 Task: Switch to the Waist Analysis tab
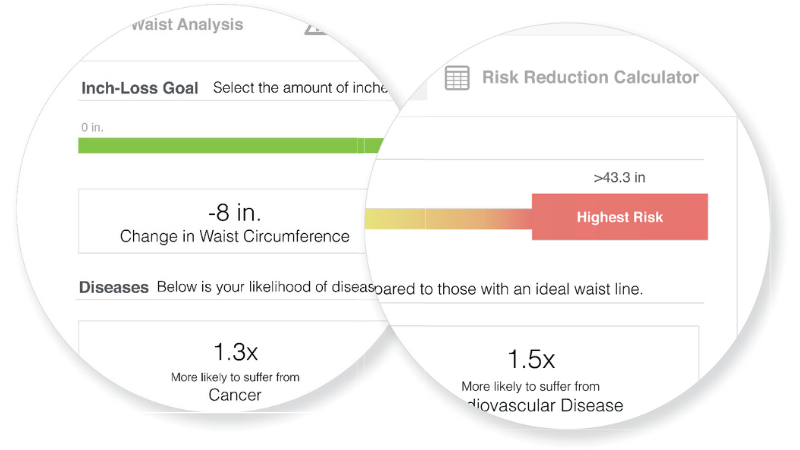187,24
